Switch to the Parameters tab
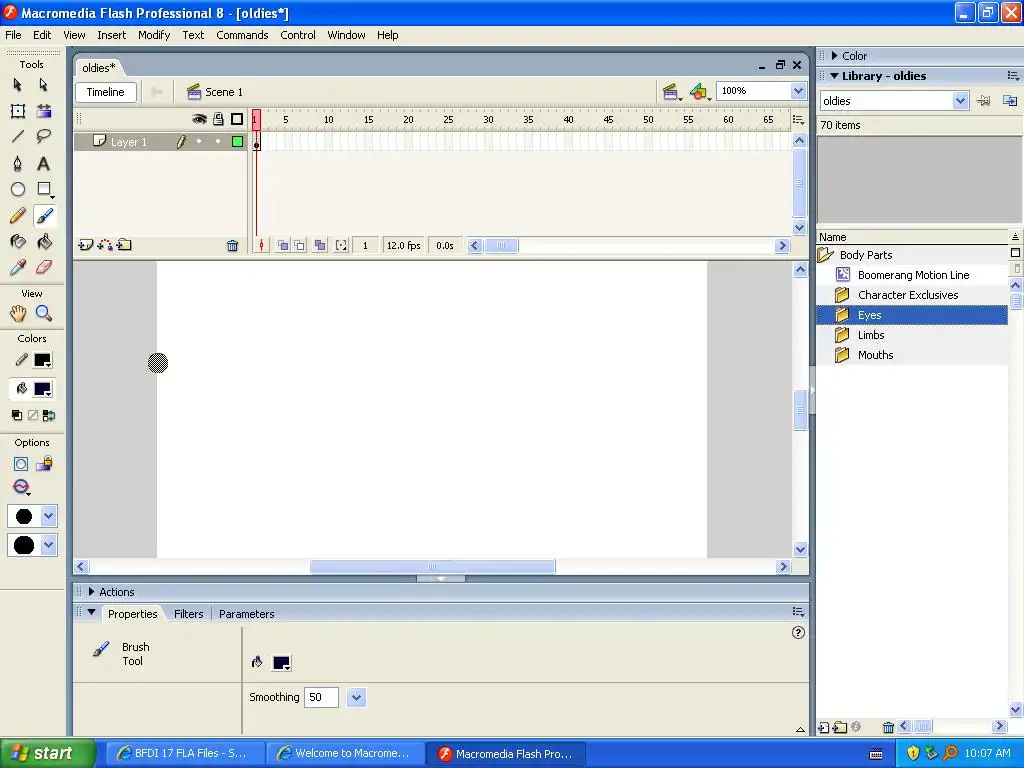The image size is (1024, 768). point(246,614)
